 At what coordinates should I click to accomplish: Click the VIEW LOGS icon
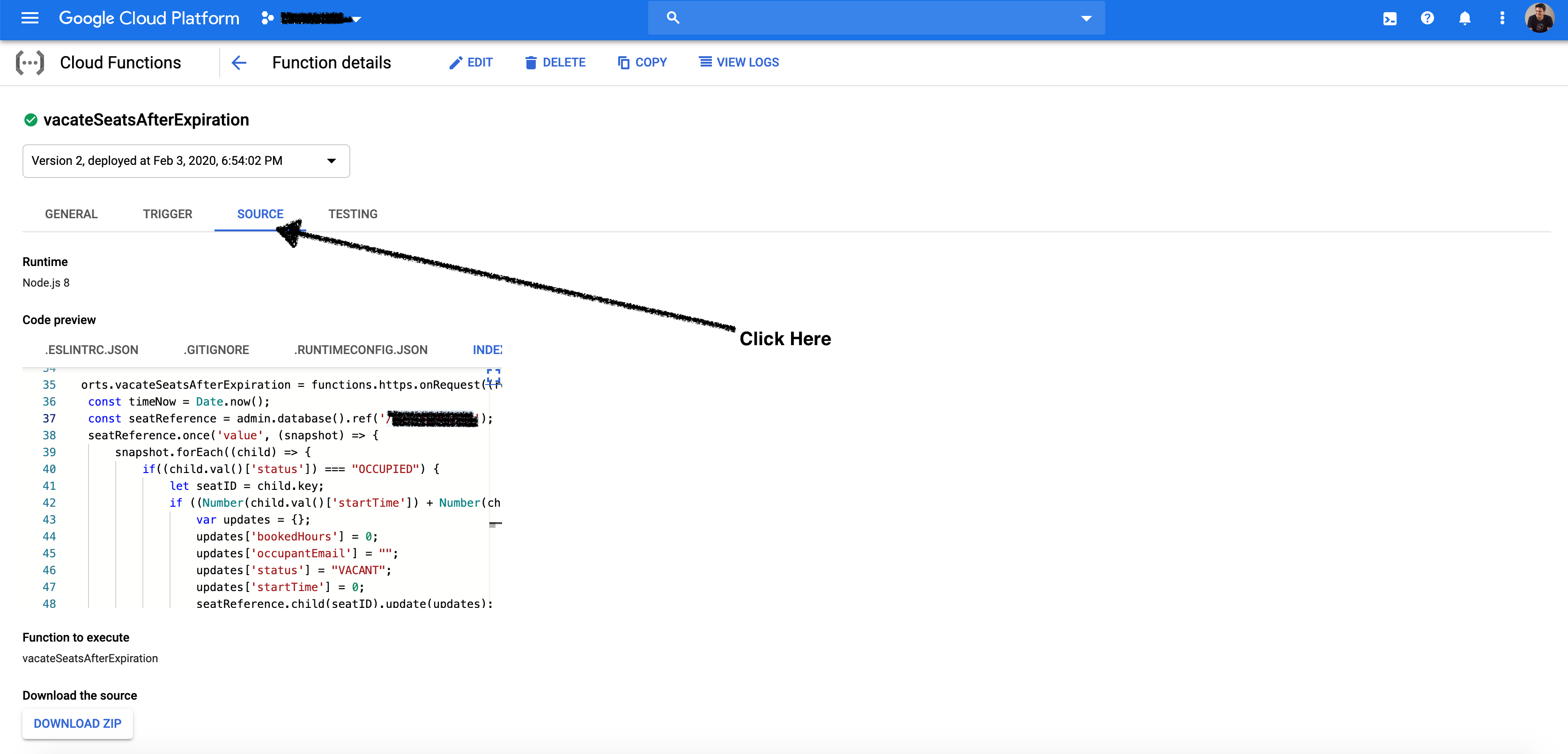706,63
